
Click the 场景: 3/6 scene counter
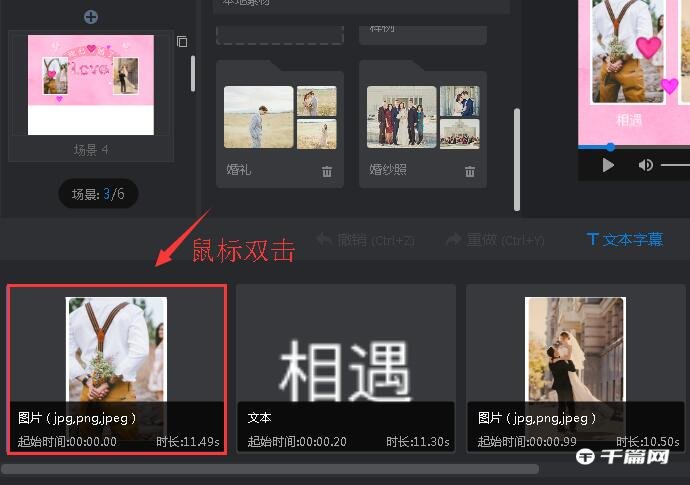[x=98, y=194]
